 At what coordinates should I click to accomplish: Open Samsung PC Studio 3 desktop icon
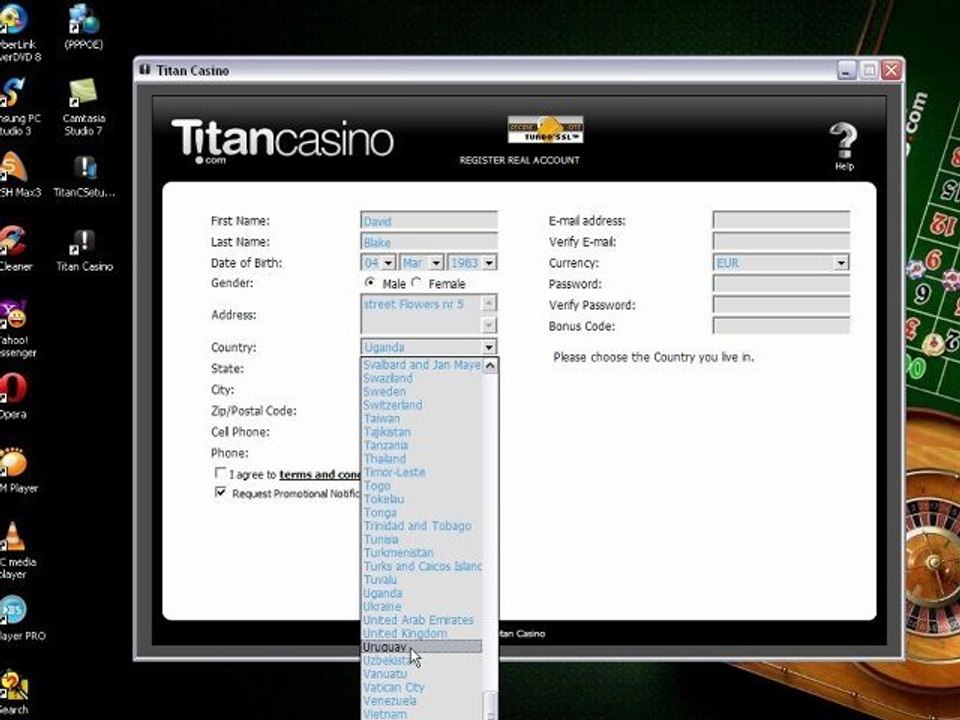pyautogui.click(x=20, y=107)
